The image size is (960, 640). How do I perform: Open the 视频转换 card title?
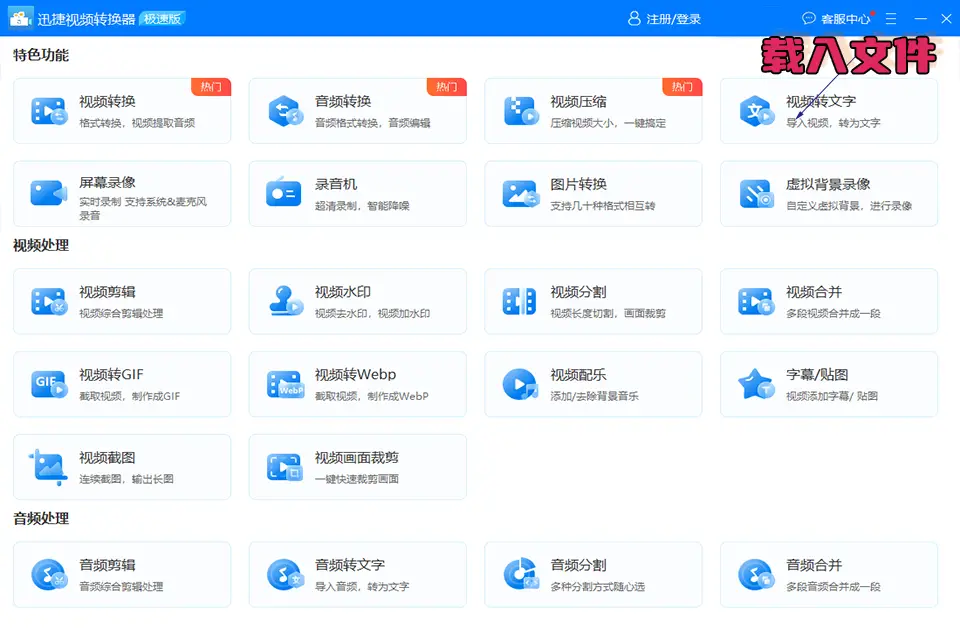(107, 101)
